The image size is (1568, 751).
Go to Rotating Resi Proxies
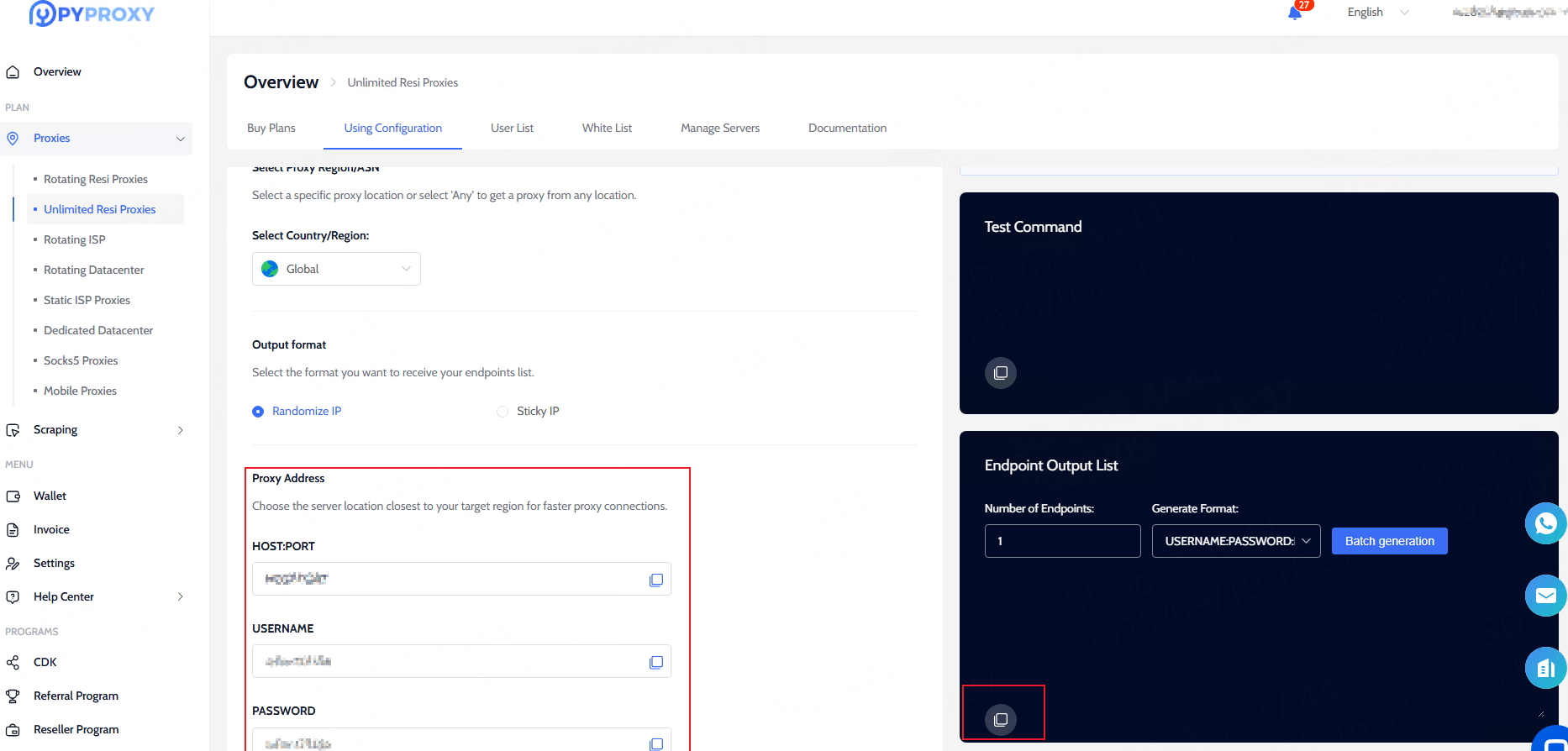(x=95, y=179)
